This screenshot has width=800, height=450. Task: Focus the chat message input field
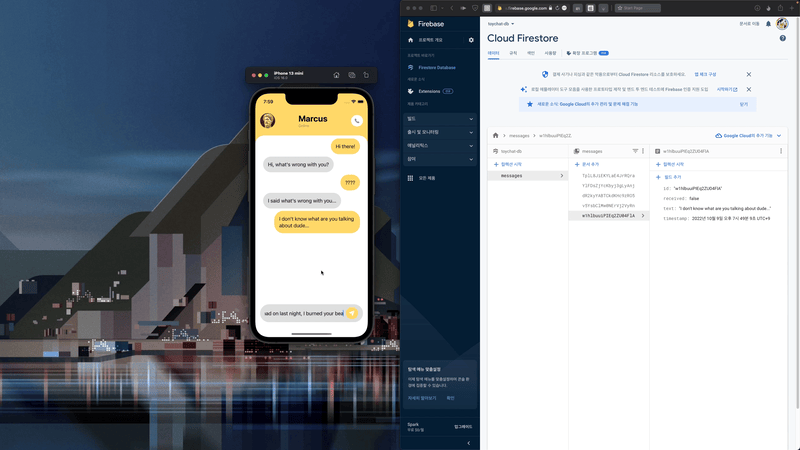click(304, 313)
